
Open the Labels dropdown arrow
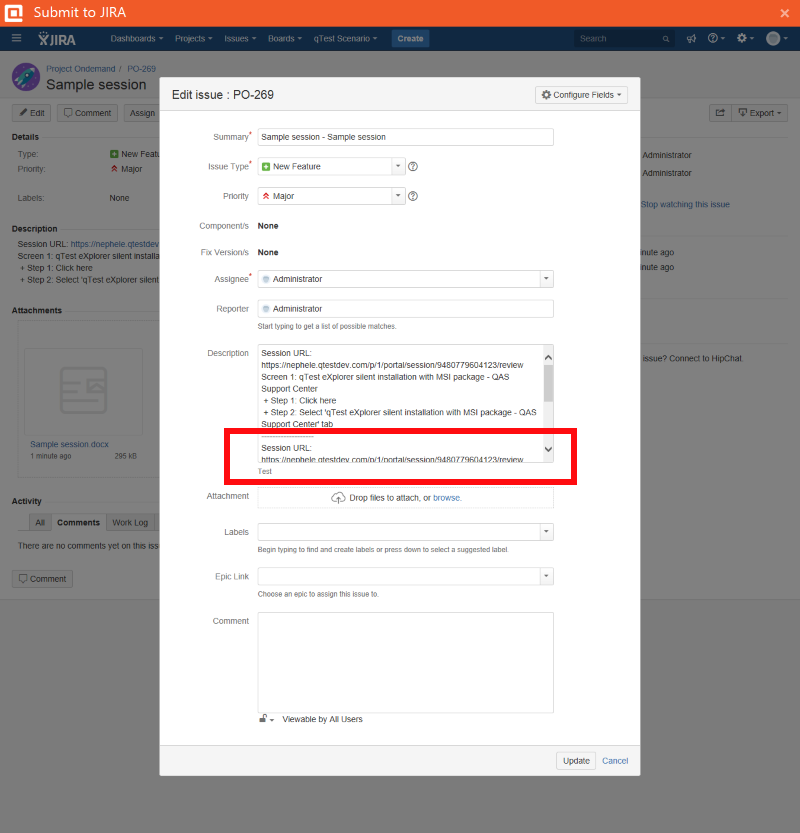pos(546,532)
